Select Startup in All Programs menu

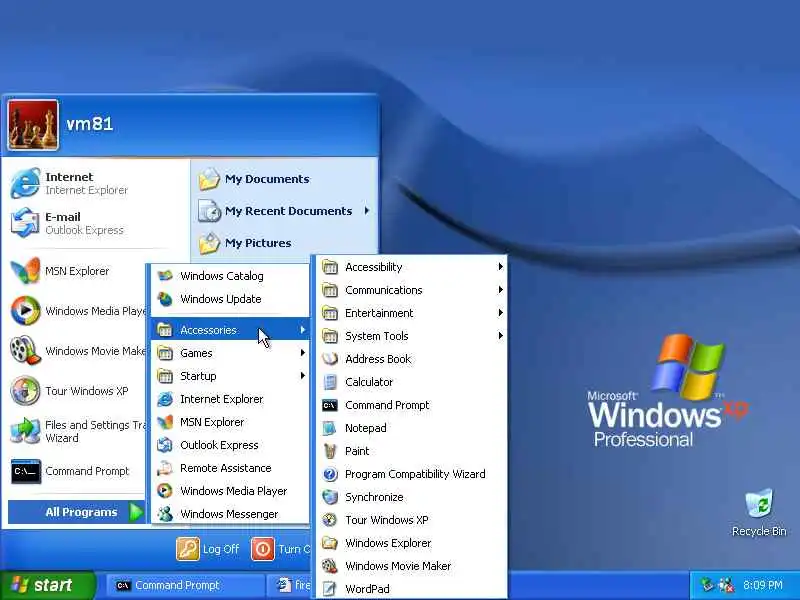pyautogui.click(x=230, y=376)
